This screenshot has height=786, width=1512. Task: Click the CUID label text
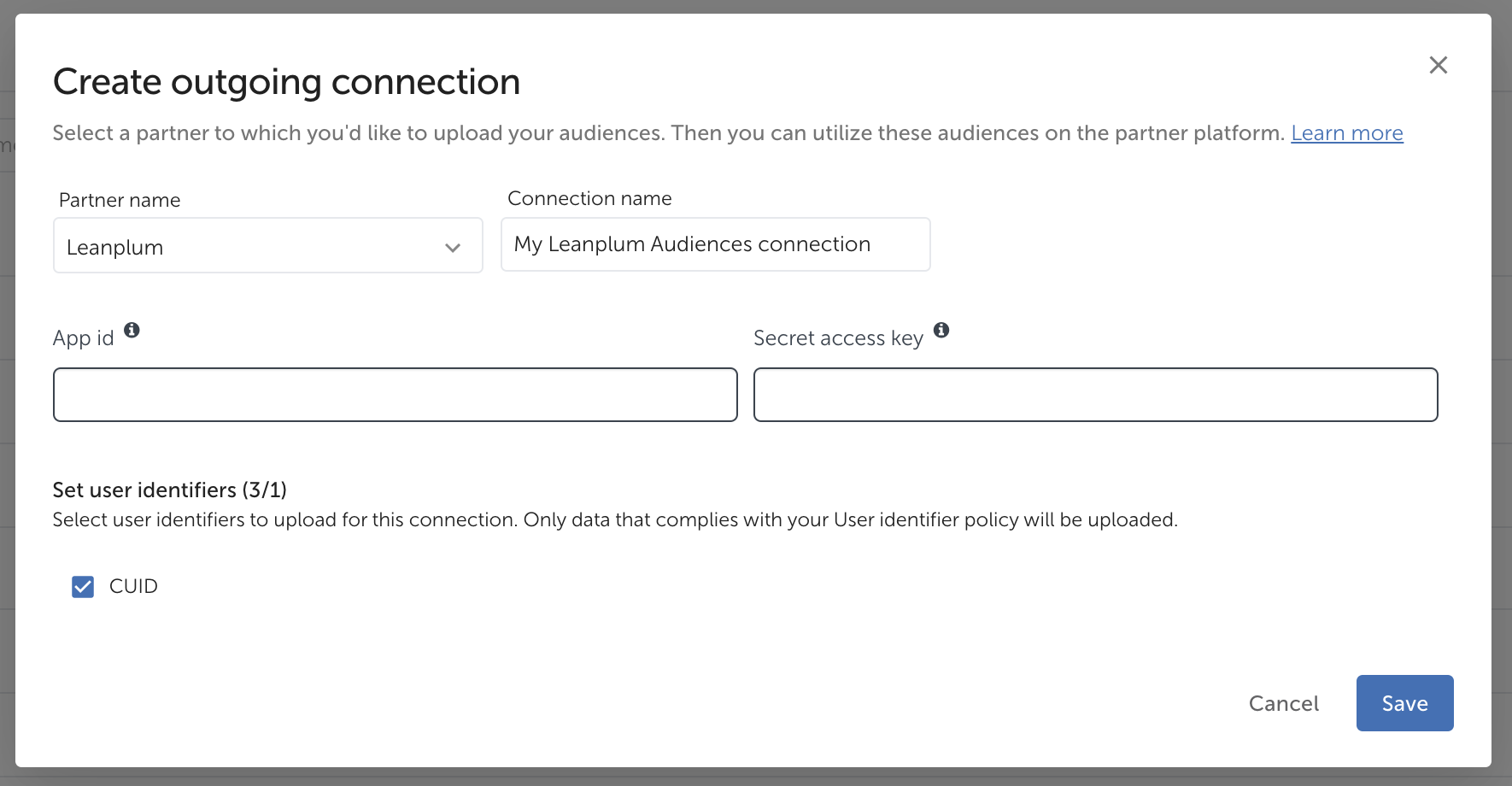133,586
